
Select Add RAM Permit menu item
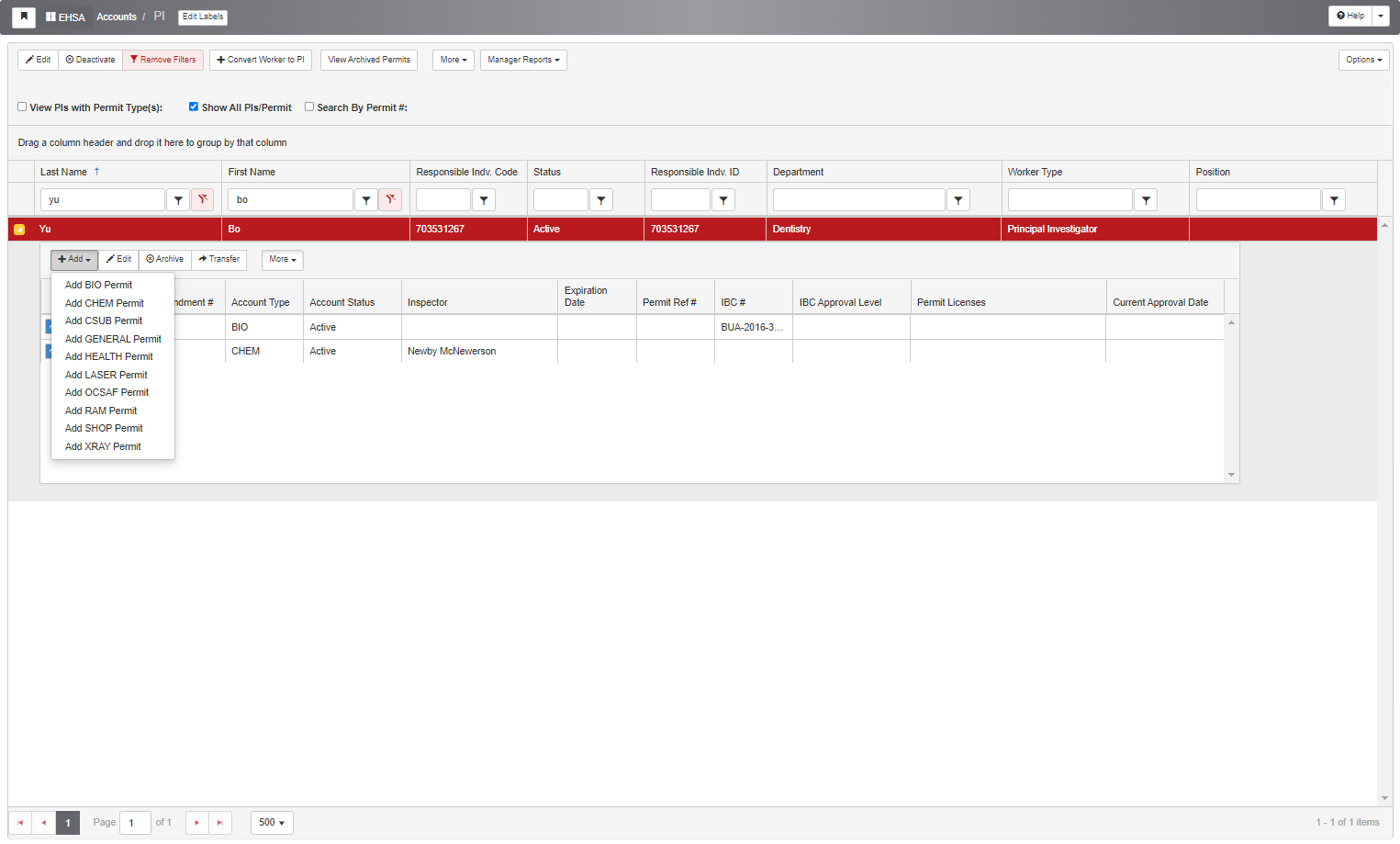[x=101, y=411]
